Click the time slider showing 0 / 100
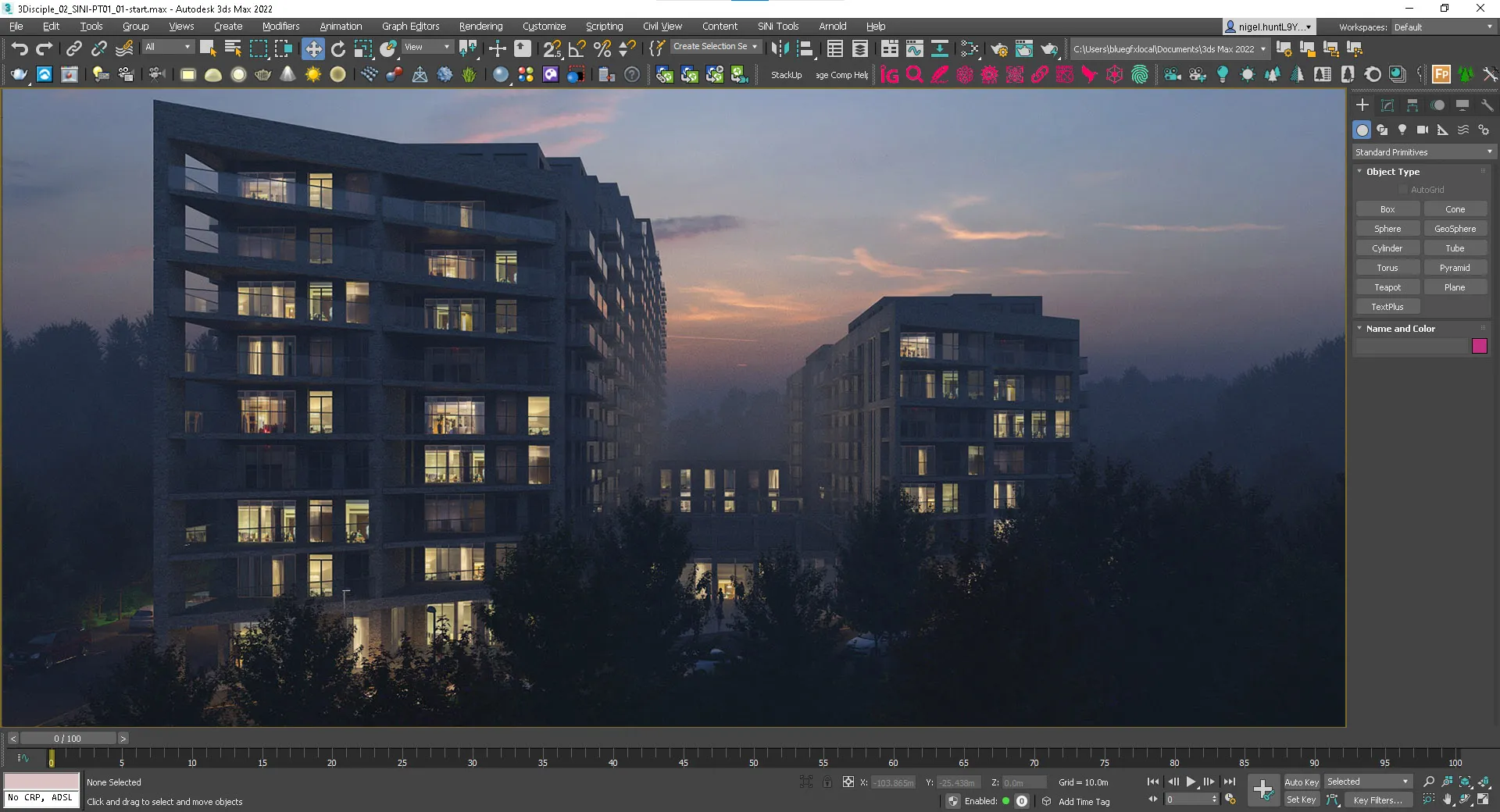Viewport: 1500px width, 812px height. point(68,739)
